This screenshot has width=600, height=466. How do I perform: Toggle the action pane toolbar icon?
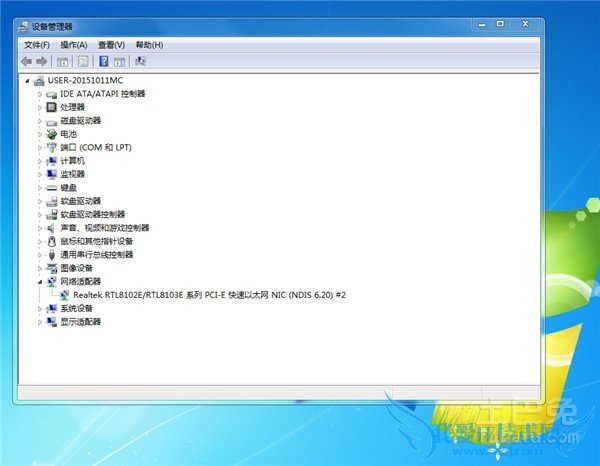(119, 62)
